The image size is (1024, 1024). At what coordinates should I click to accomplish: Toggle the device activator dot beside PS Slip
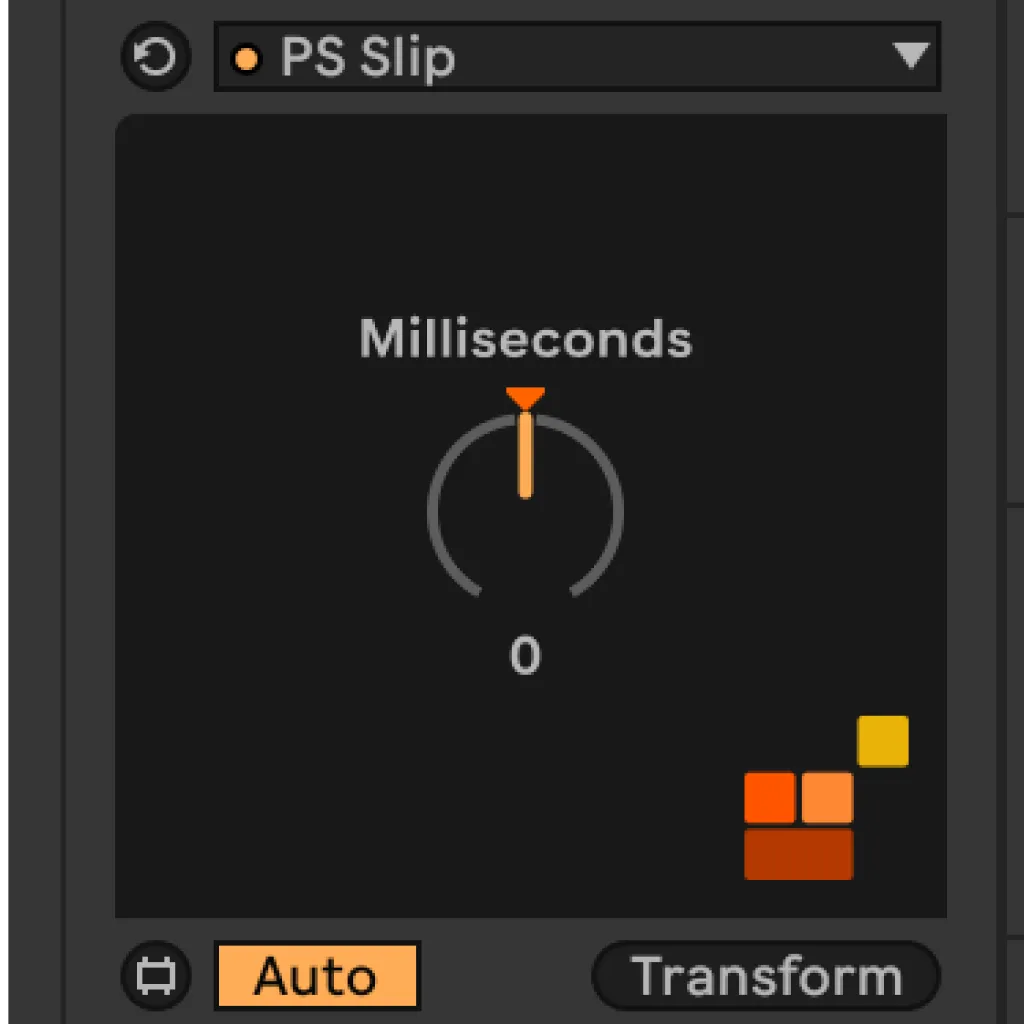click(247, 57)
